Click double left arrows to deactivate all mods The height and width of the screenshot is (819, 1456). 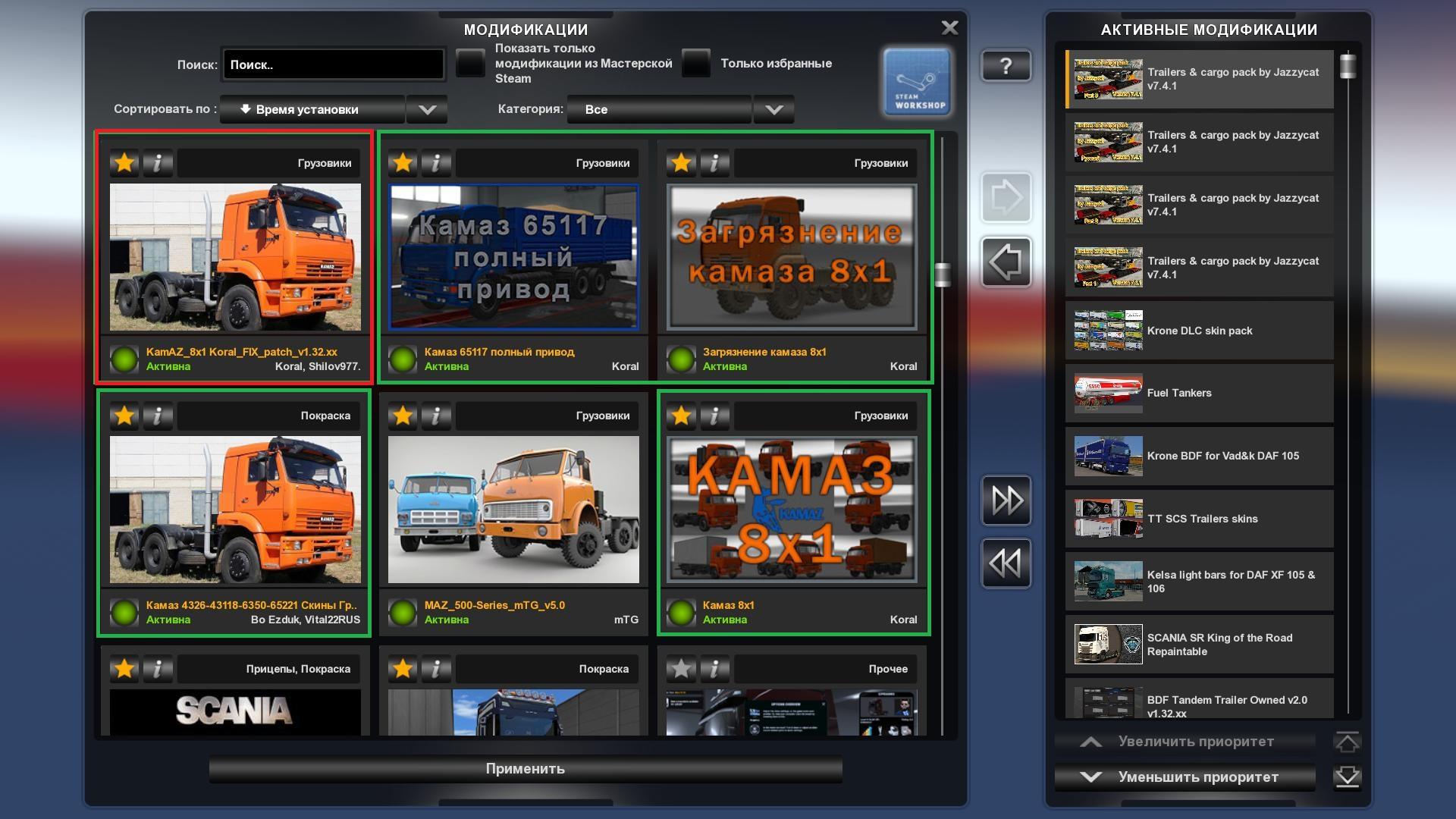1006,563
